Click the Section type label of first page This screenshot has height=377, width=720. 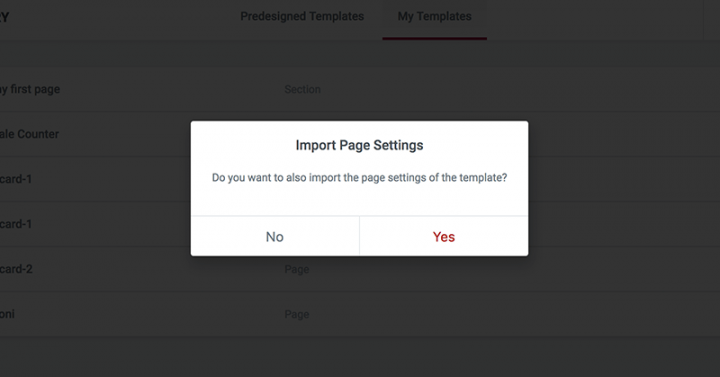pos(302,89)
